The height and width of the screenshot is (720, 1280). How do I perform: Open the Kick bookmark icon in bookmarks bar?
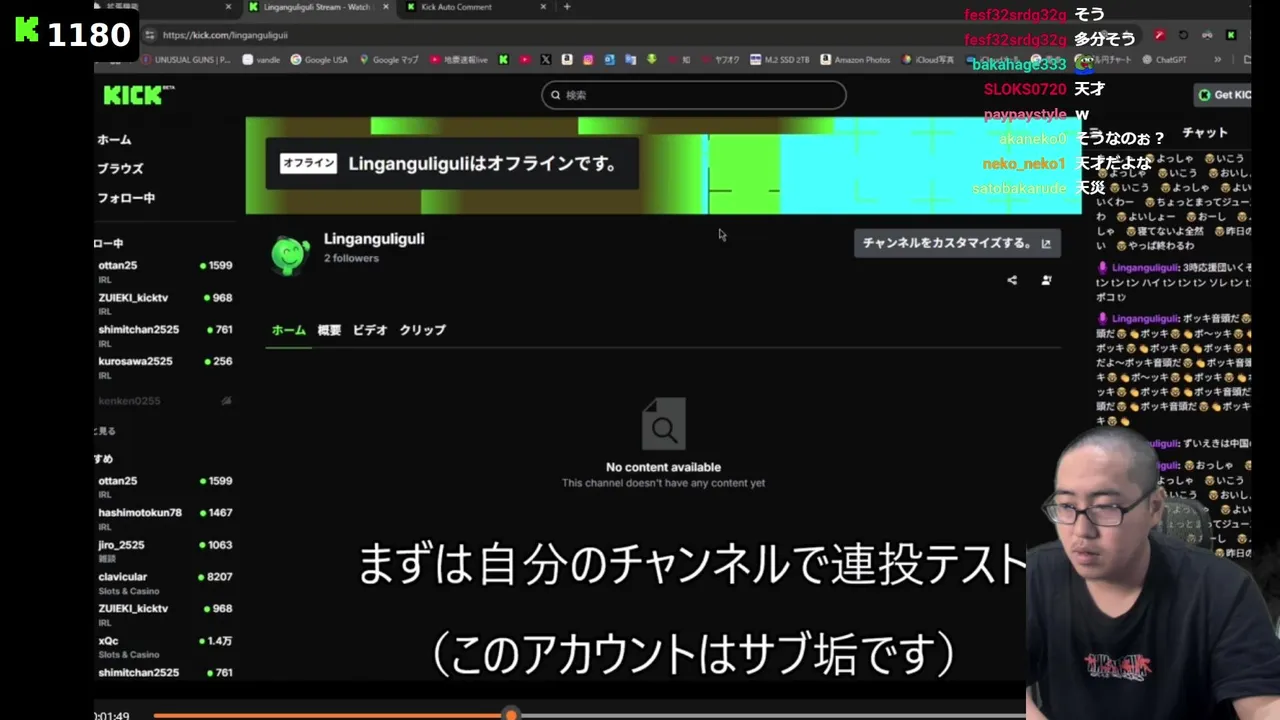[504, 60]
